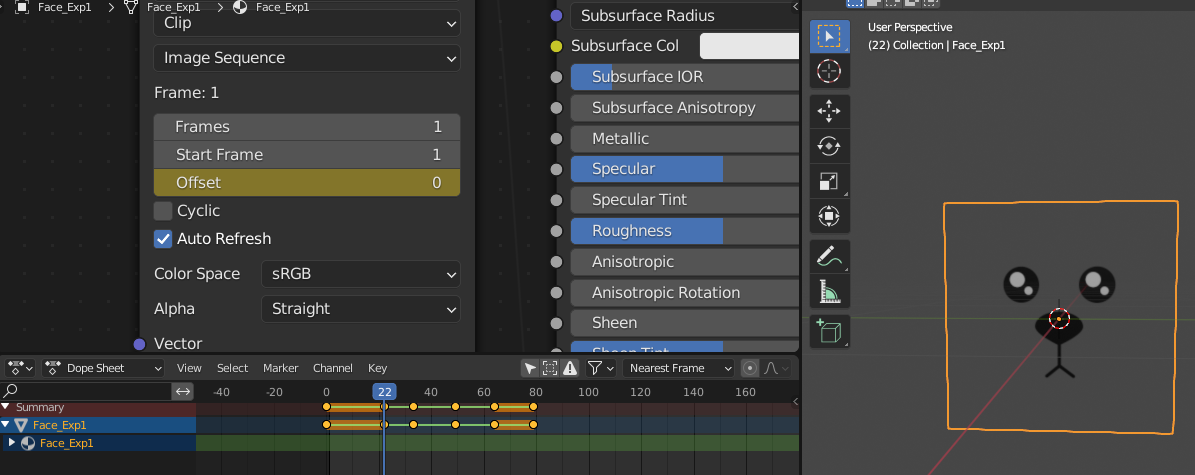The width and height of the screenshot is (1195, 475).
Task: Open the Clip extension dropdown
Action: pos(307,23)
